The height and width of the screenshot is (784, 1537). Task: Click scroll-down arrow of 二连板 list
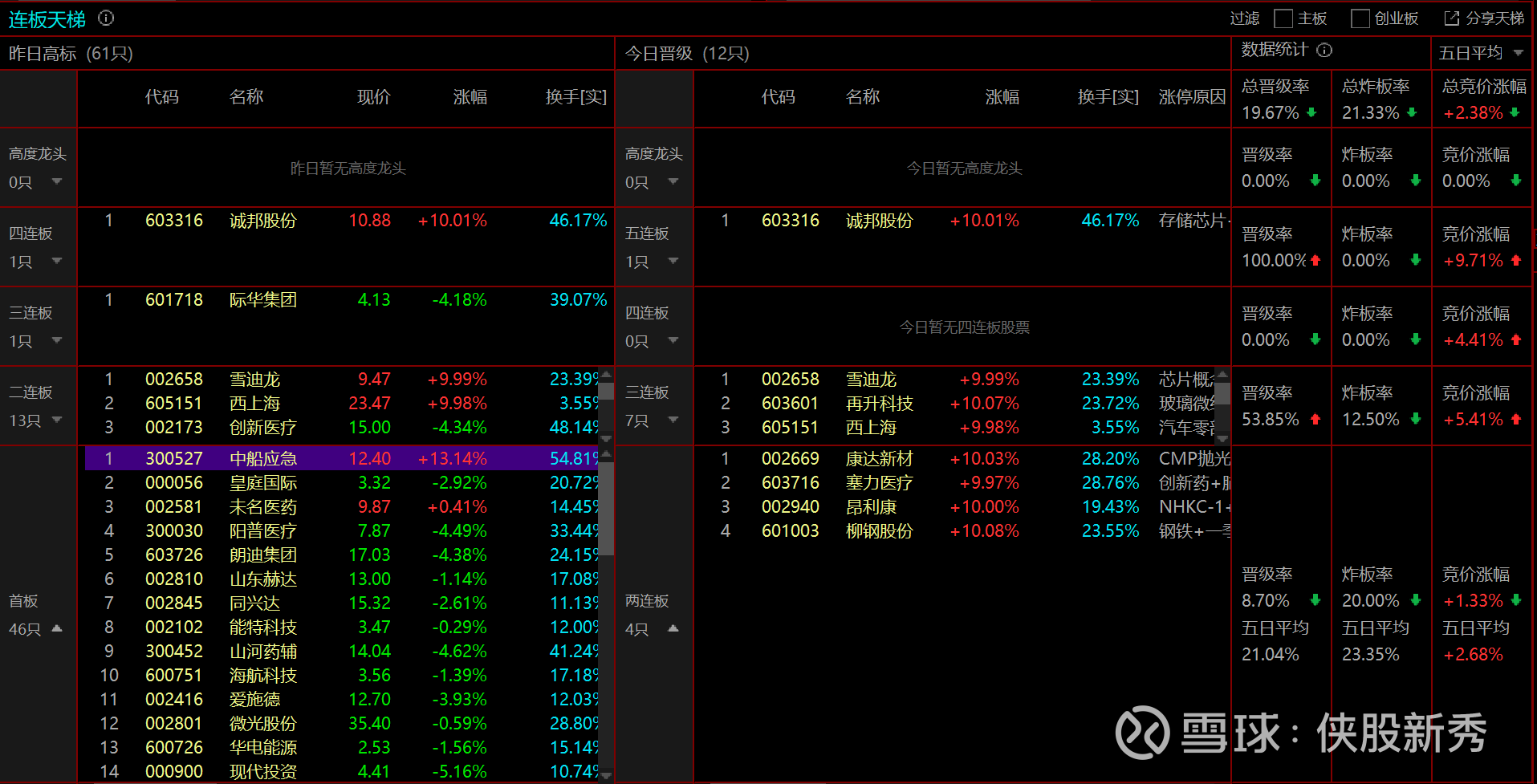pyautogui.click(x=607, y=438)
